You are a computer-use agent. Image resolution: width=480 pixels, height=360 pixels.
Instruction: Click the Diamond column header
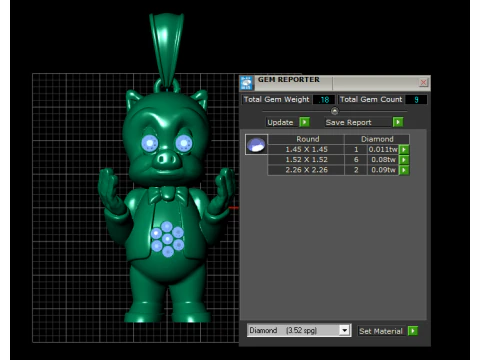(377, 139)
